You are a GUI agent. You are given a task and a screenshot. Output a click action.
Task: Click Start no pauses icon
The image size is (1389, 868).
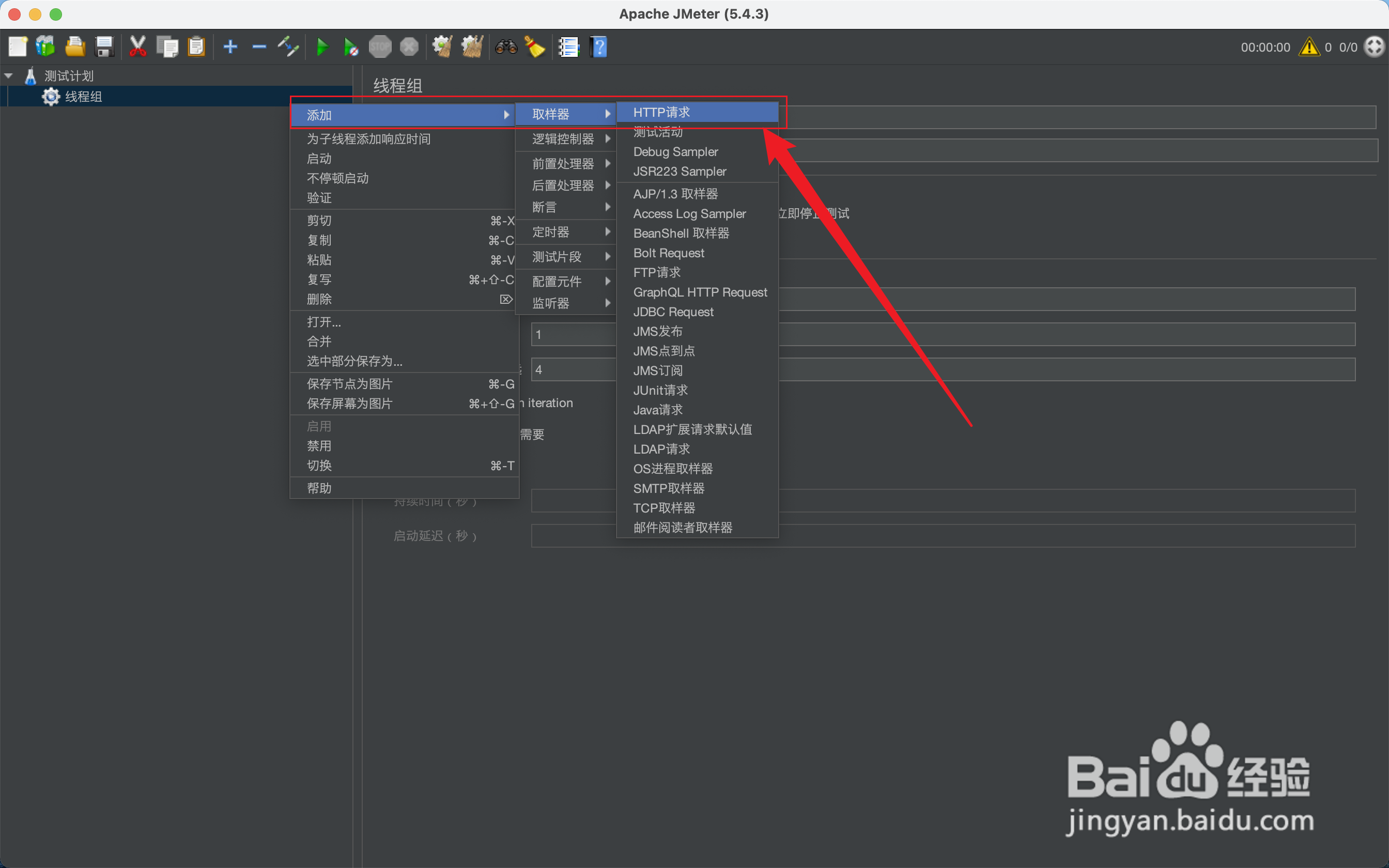pyautogui.click(x=350, y=47)
